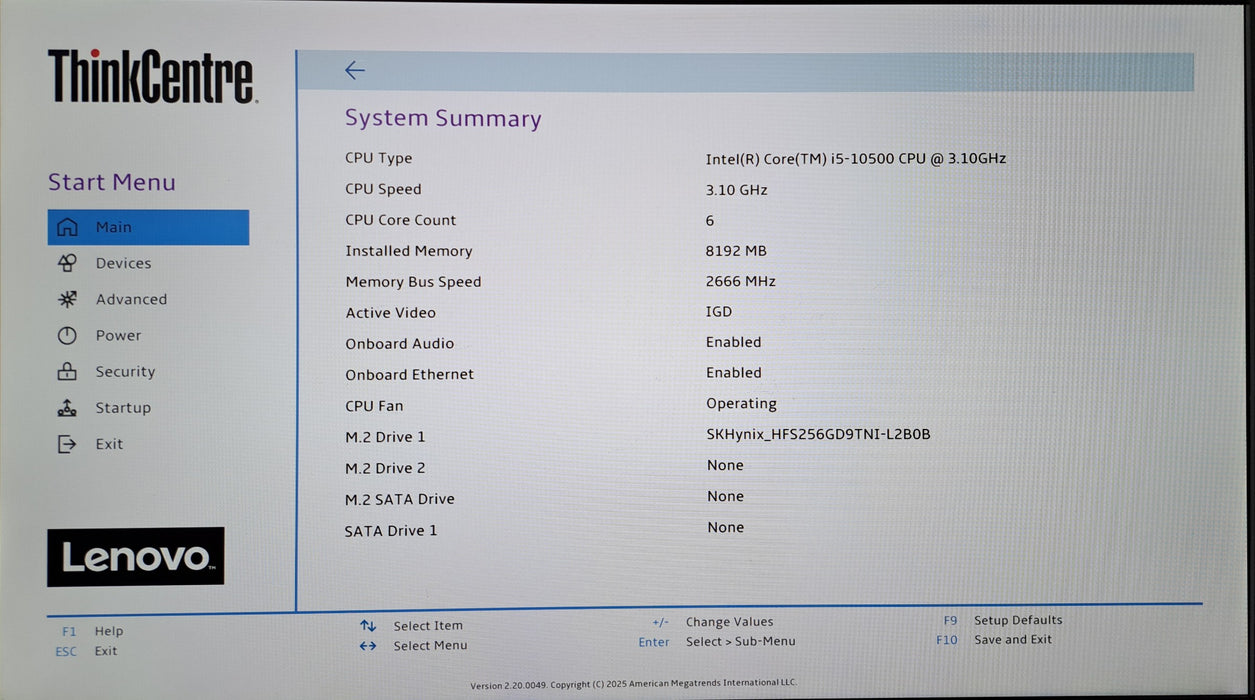Click the back arrow icon
Screen dimensions: 1255x700
355,70
